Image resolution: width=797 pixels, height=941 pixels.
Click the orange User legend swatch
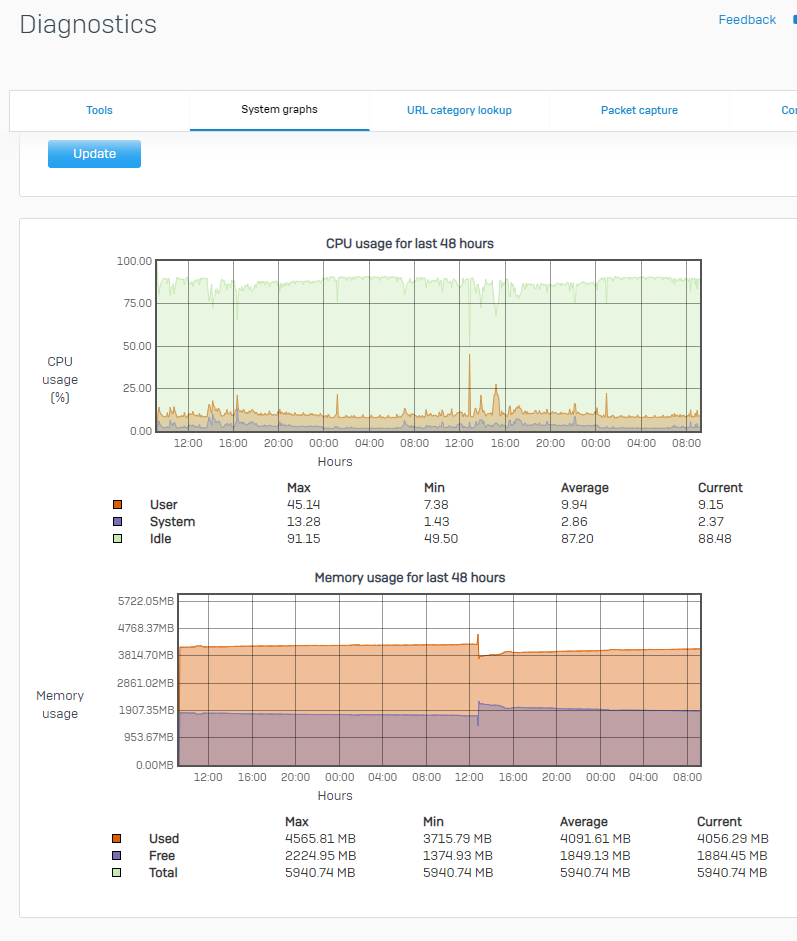pyautogui.click(x=118, y=505)
